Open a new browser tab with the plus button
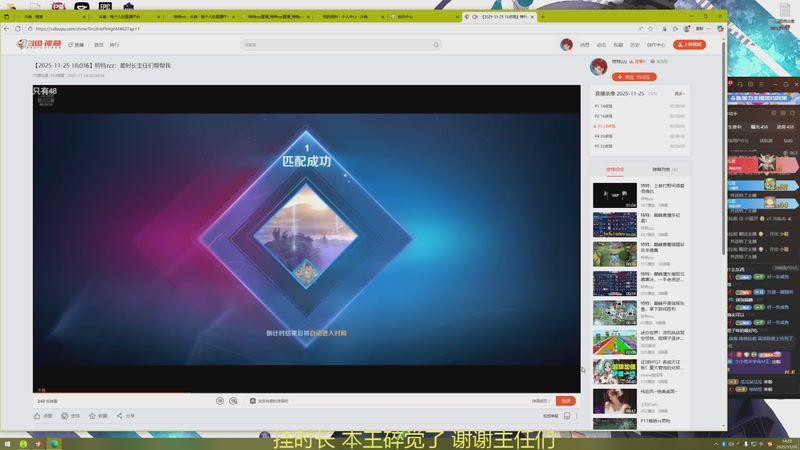 (542, 17)
